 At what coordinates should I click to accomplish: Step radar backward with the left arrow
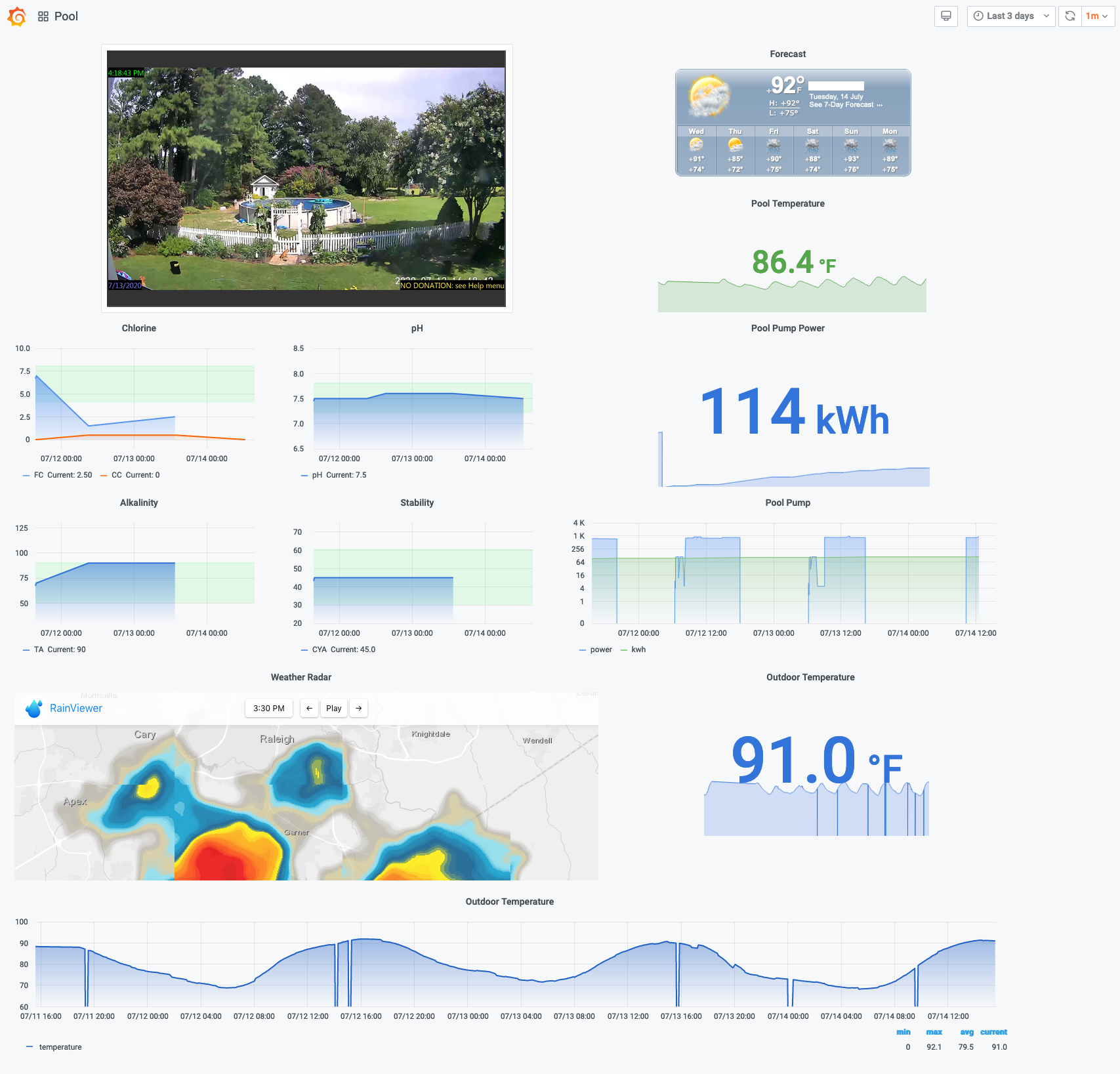pos(309,709)
